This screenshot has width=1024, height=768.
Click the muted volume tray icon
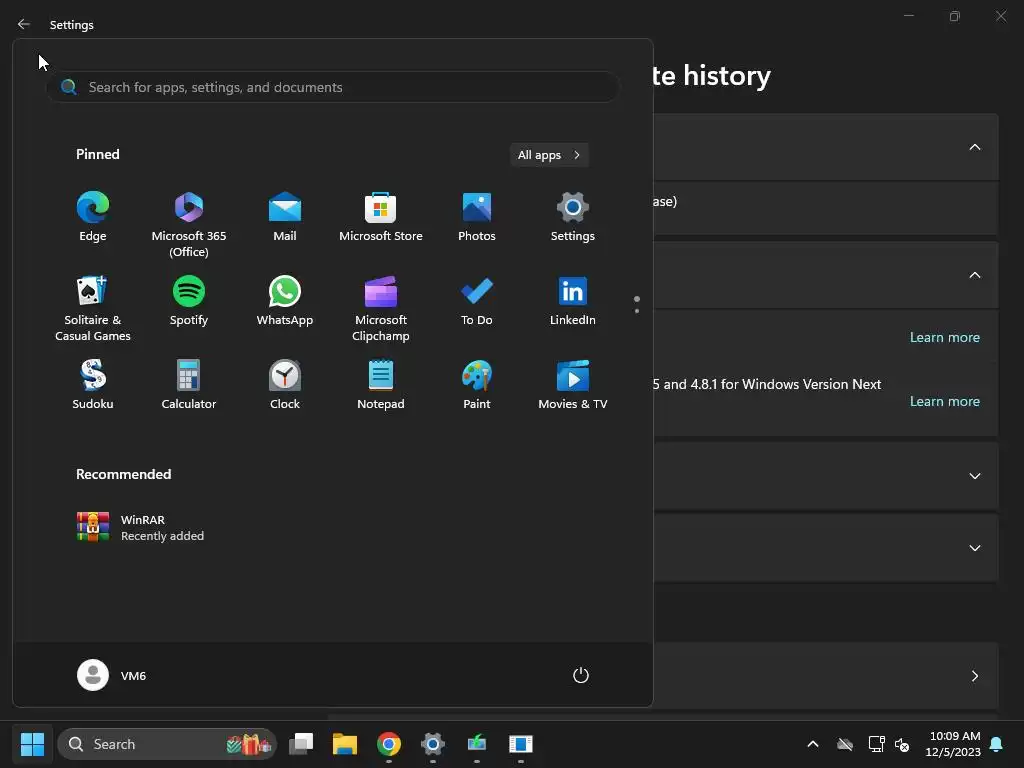902,744
